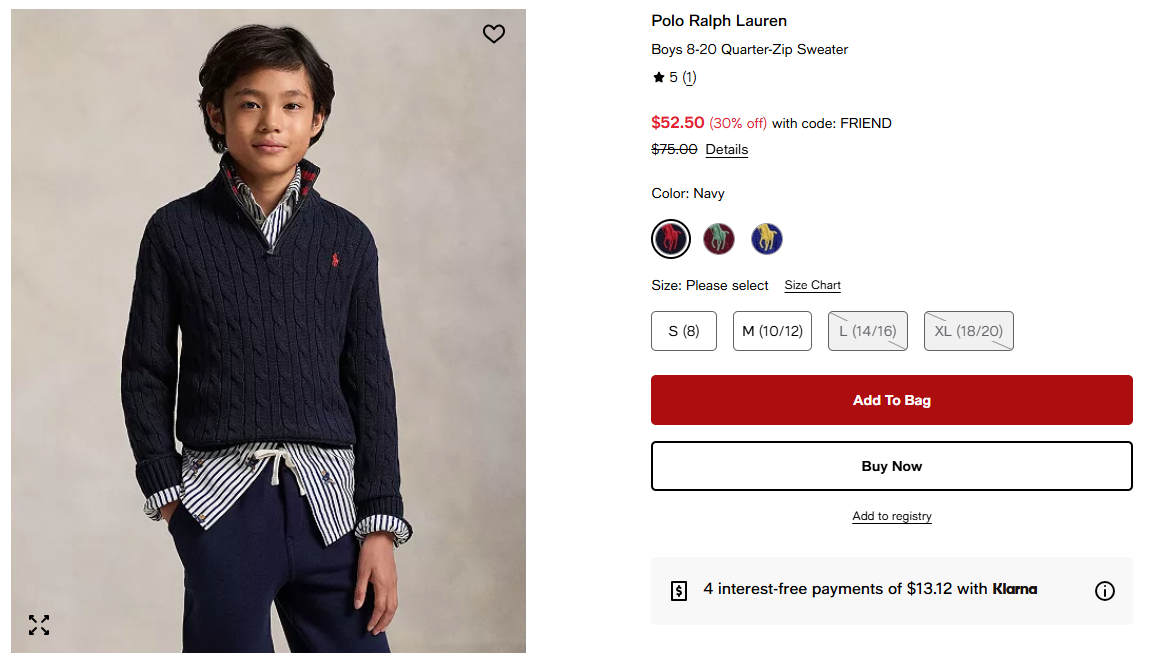Click the Buy Now button
The width and height of the screenshot is (1150, 671).
pyautogui.click(x=892, y=466)
